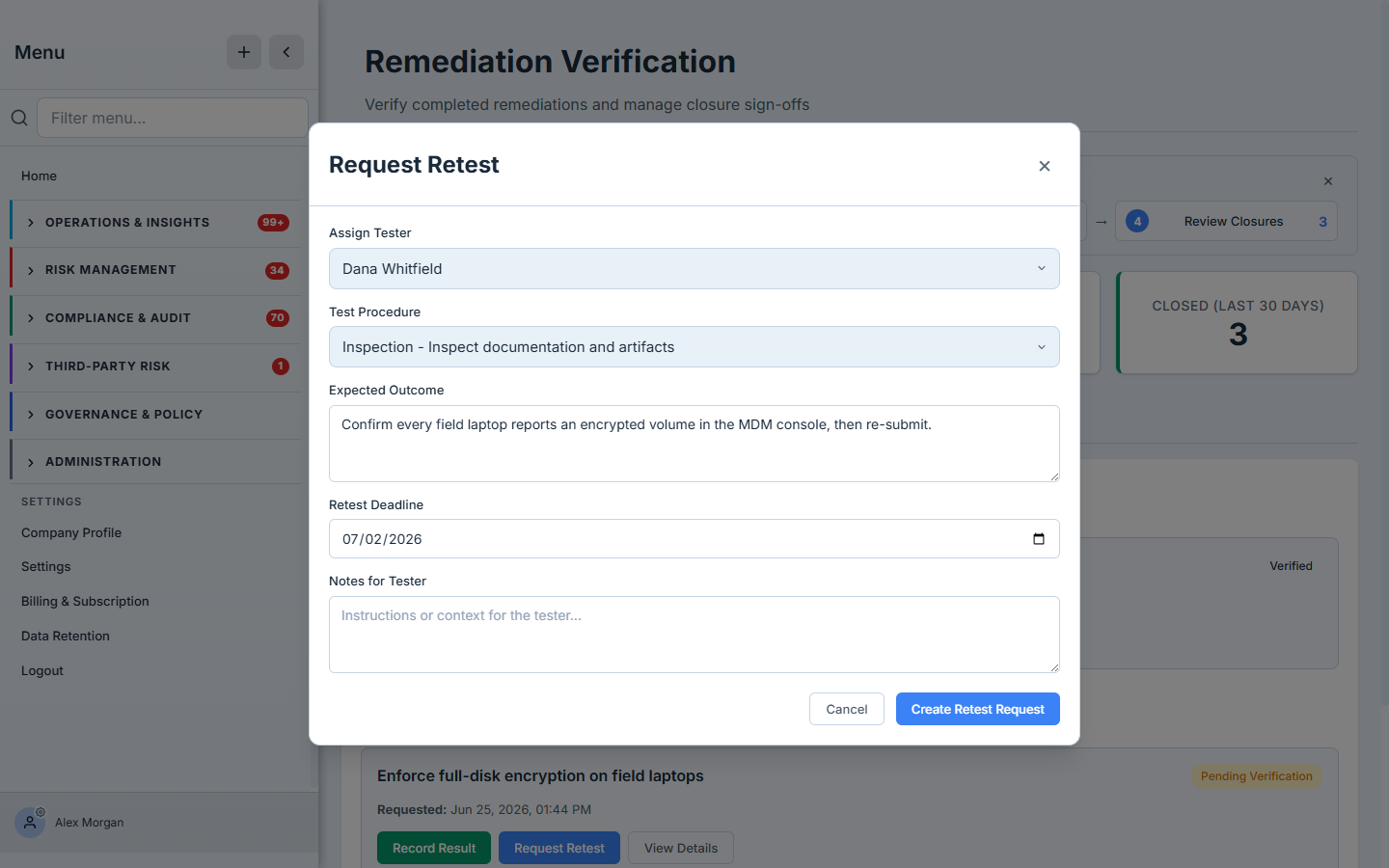Click the Verified status label
This screenshot has height=868, width=1389.
click(x=1291, y=566)
